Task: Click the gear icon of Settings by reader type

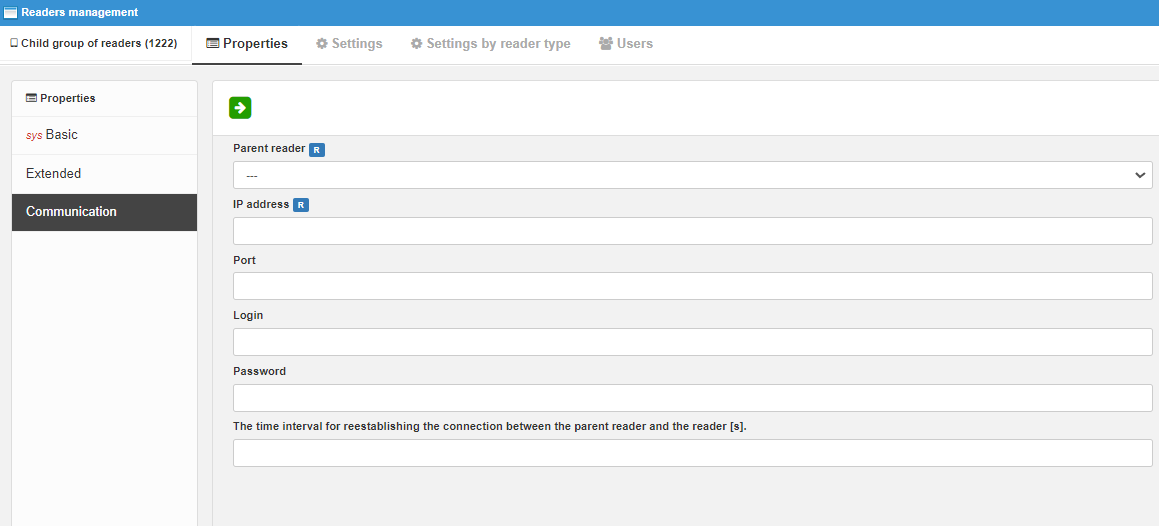Action: pyautogui.click(x=416, y=44)
